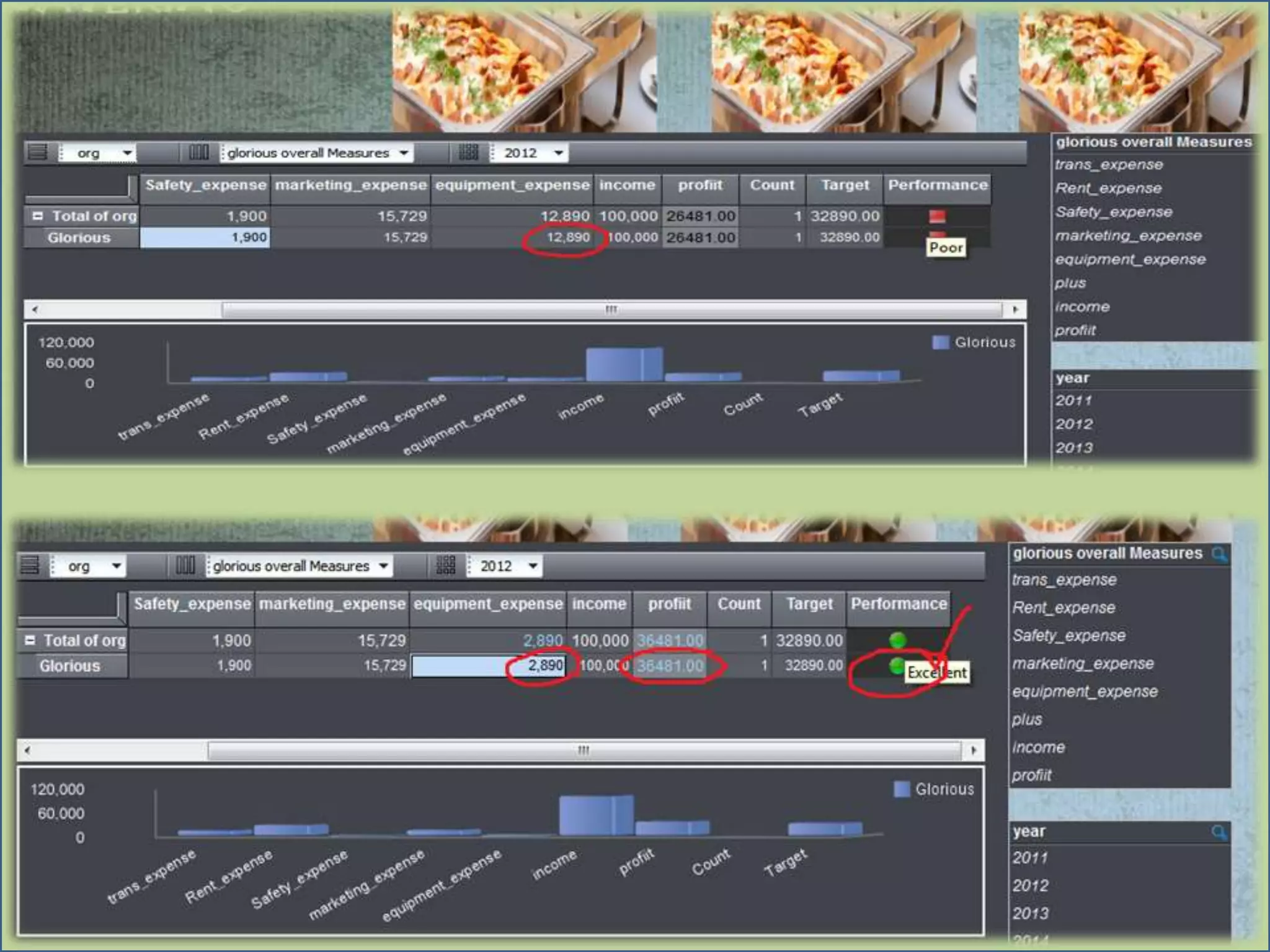Click the columns icon in lower toolbar
This screenshot has width=1270, height=952.
coord(185,565)
